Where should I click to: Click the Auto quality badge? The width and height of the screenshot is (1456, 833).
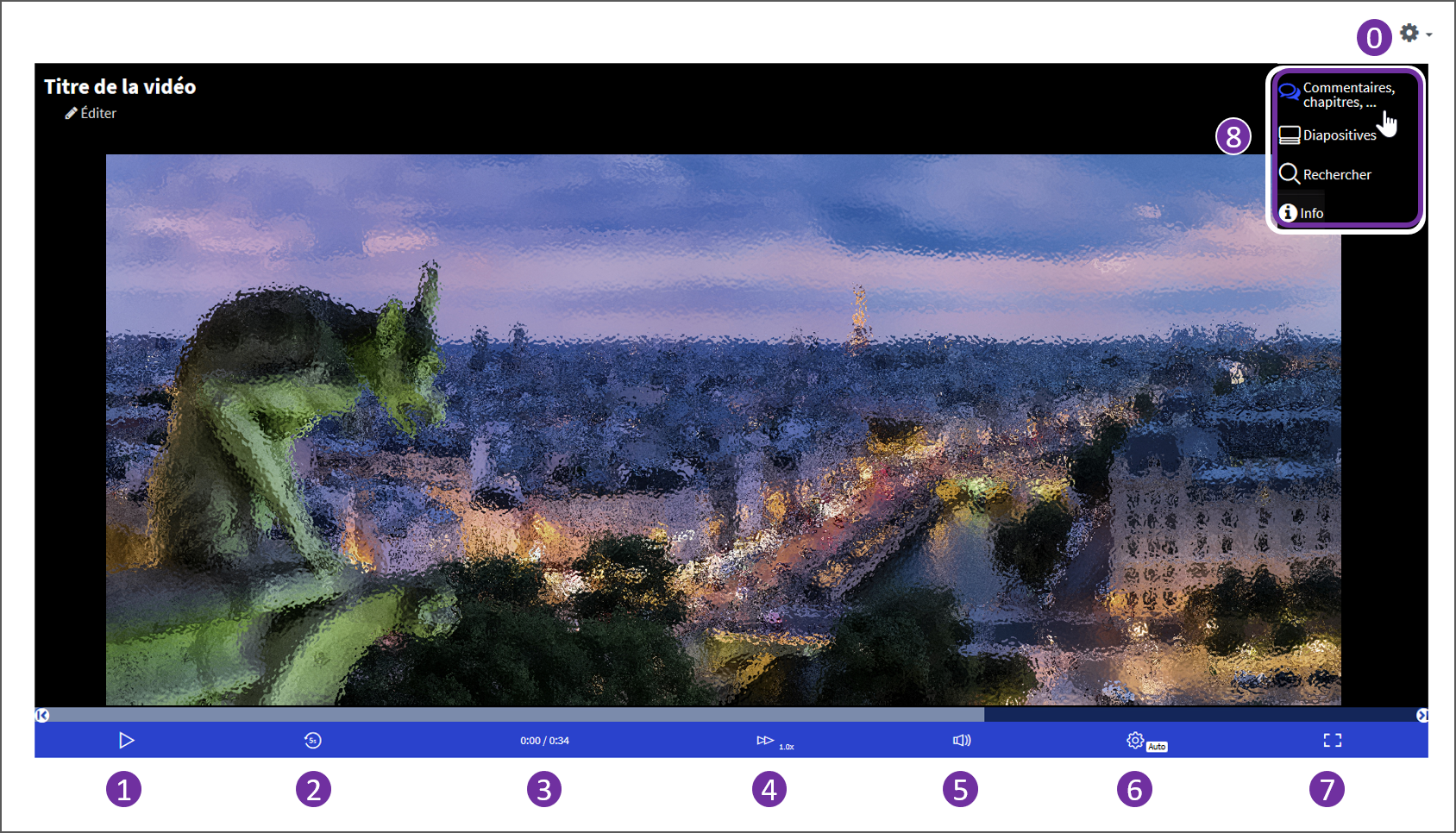pos(1157,747)
